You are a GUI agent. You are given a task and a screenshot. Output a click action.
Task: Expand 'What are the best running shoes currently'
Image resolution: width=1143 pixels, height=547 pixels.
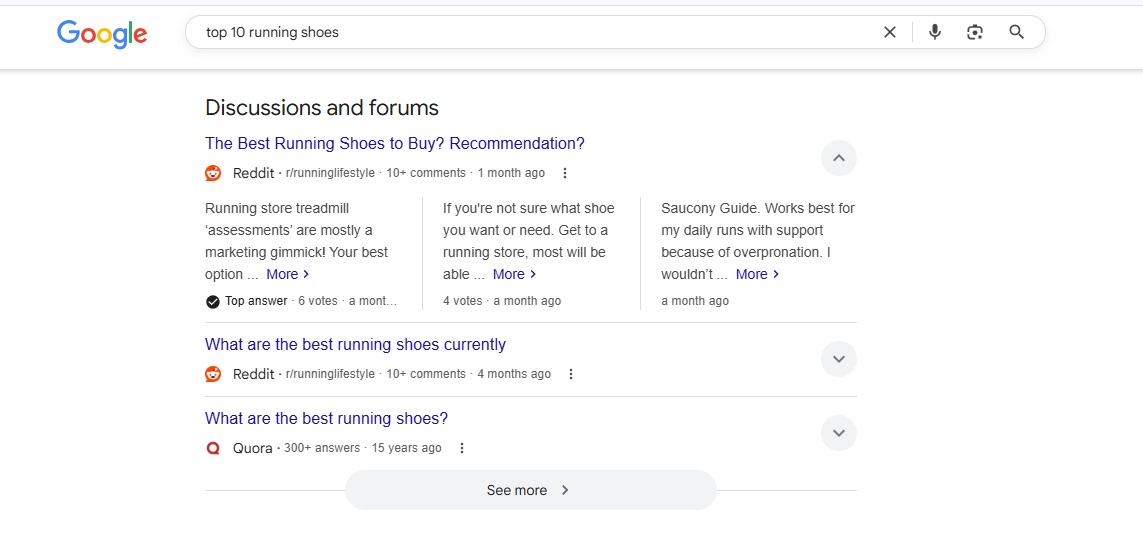coord(838,359)
